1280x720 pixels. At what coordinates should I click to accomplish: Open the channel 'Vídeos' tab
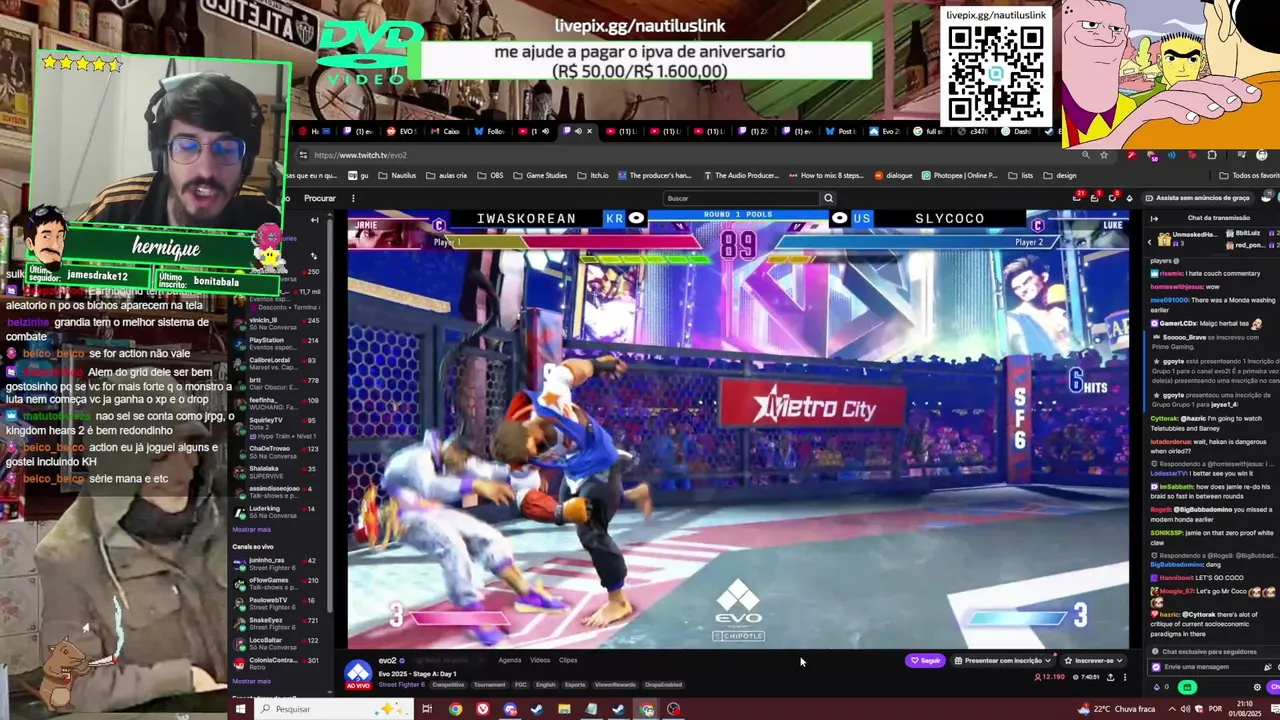[x=540, y=660]
